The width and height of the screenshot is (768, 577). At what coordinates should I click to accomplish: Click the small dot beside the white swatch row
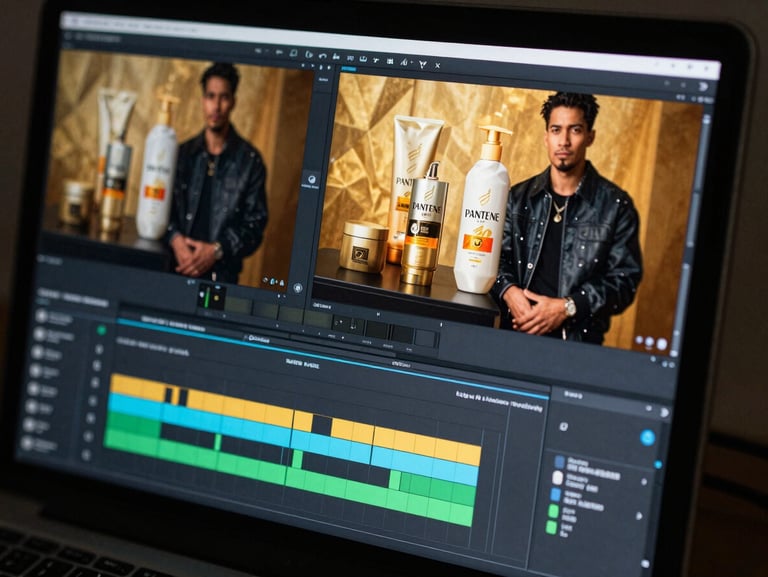point(644,482)
